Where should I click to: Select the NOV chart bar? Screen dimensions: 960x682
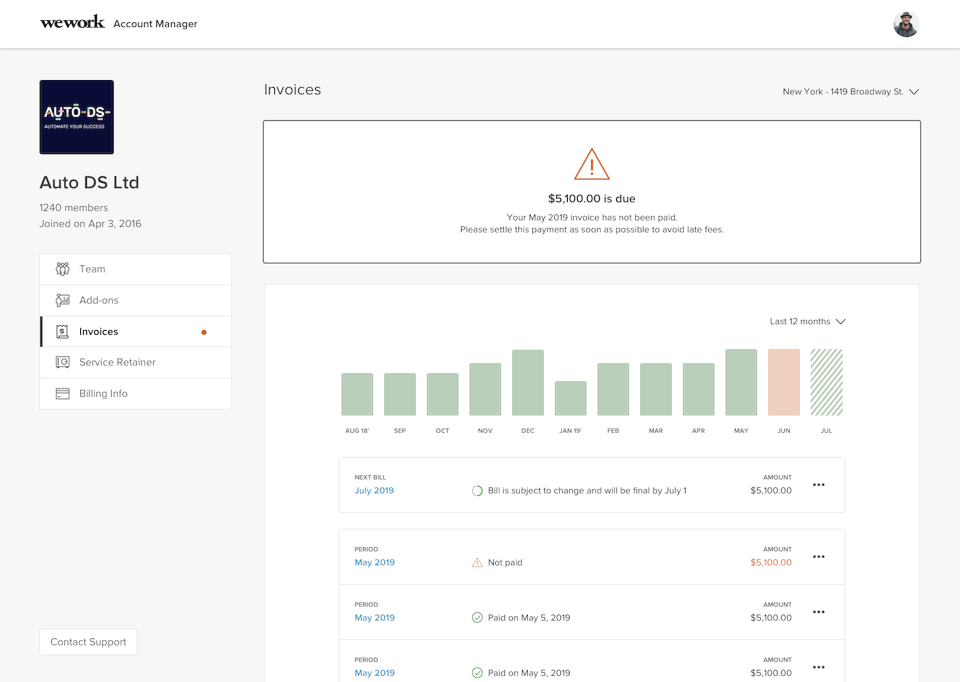(x=485, y=389)
